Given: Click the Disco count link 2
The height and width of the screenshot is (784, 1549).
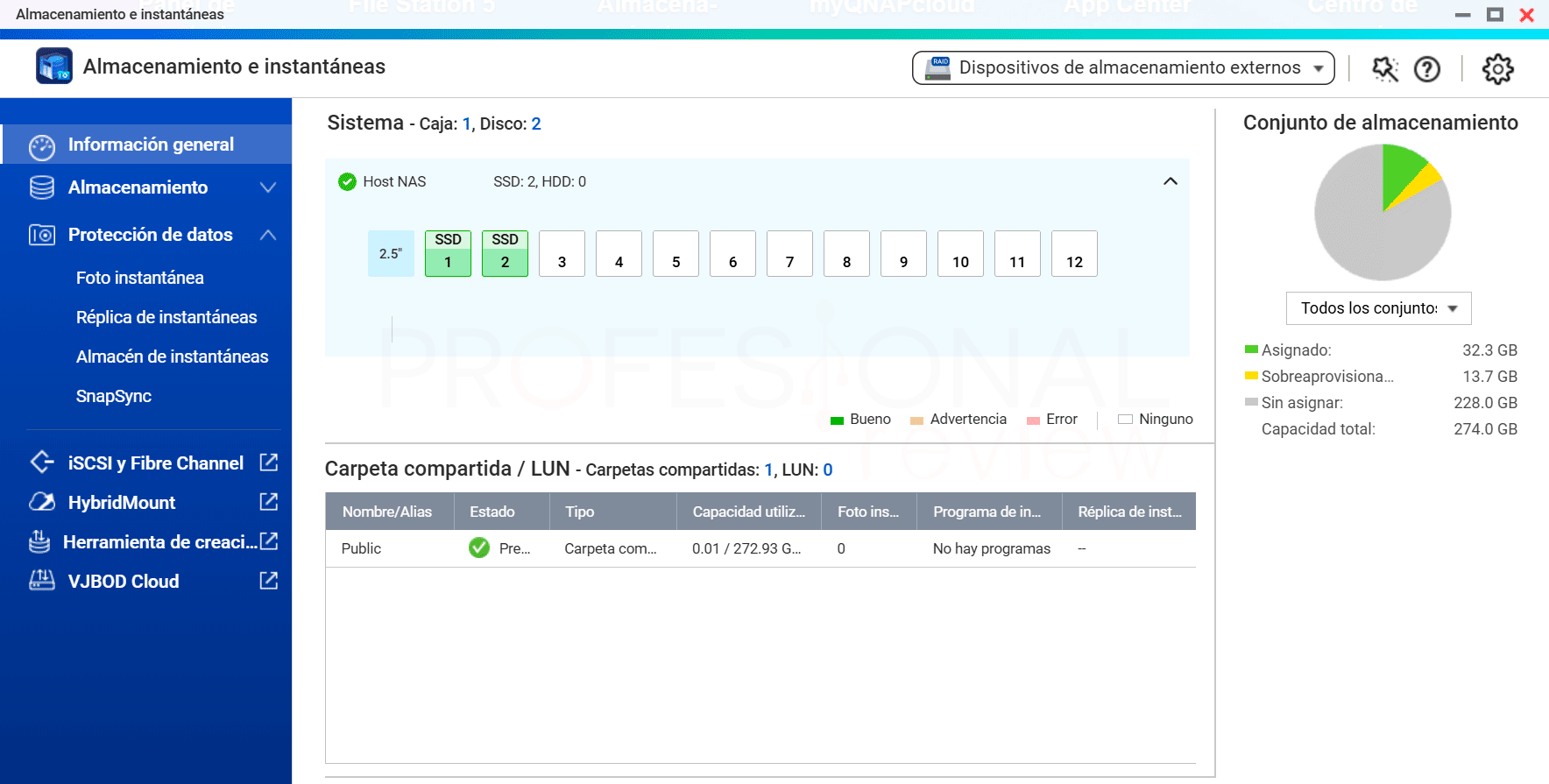Looking at the screenshot, I should point(536,124).
